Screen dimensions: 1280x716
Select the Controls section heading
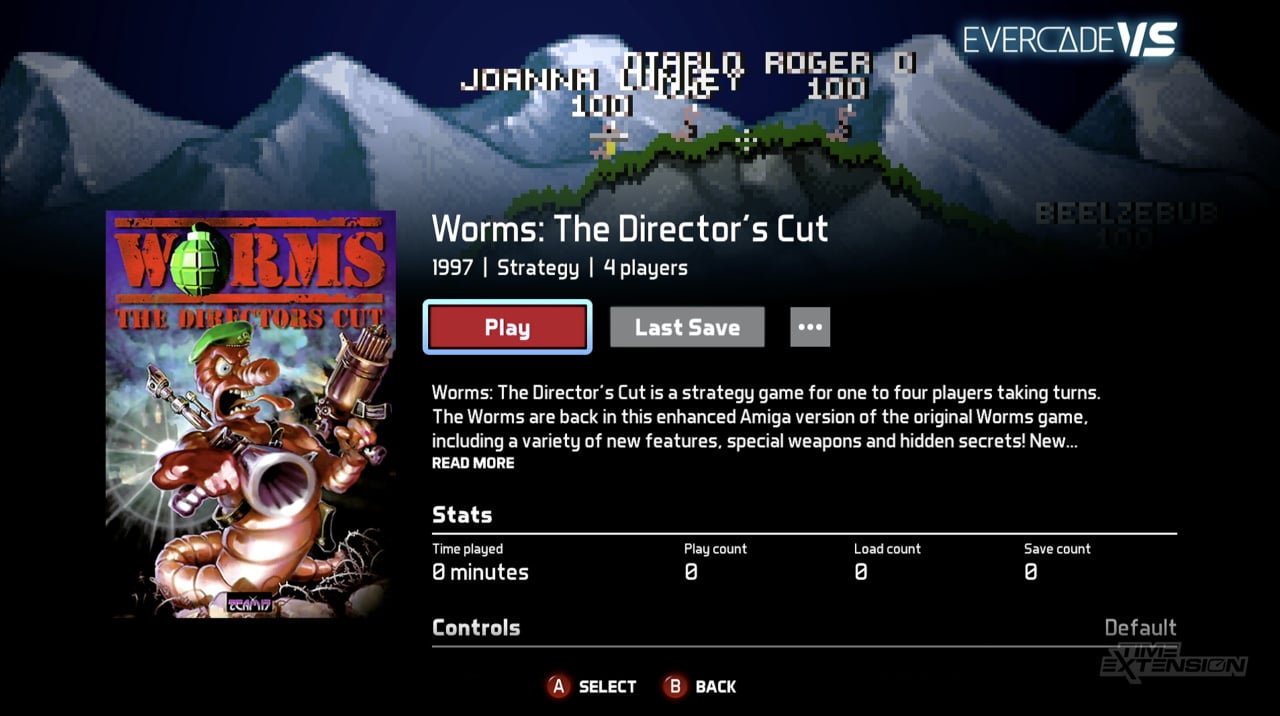coord(476,628)
